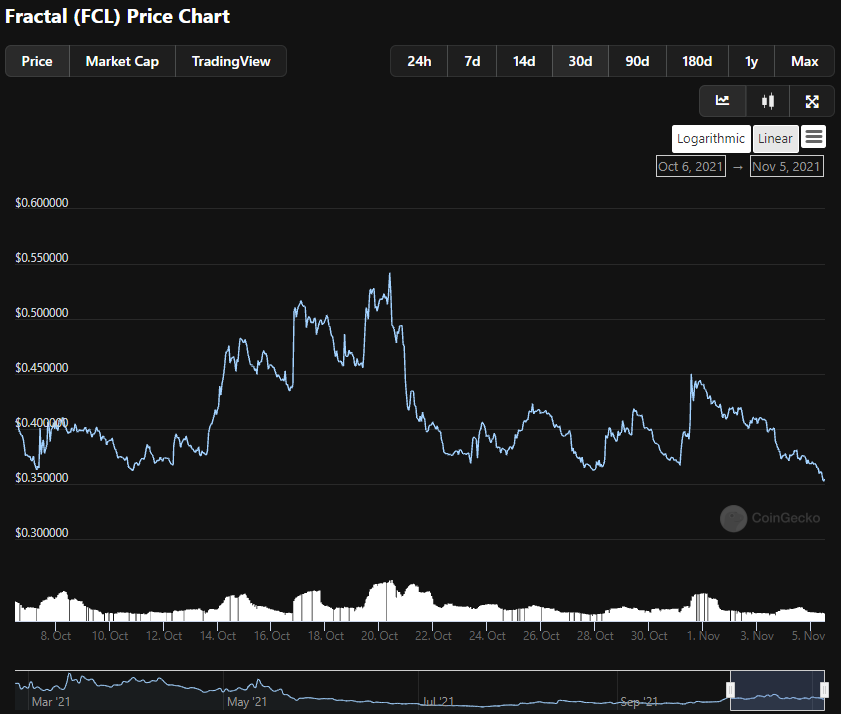Click the 14. Oct date label
This screenshot has height=714, width=841.
click(218, 636)
